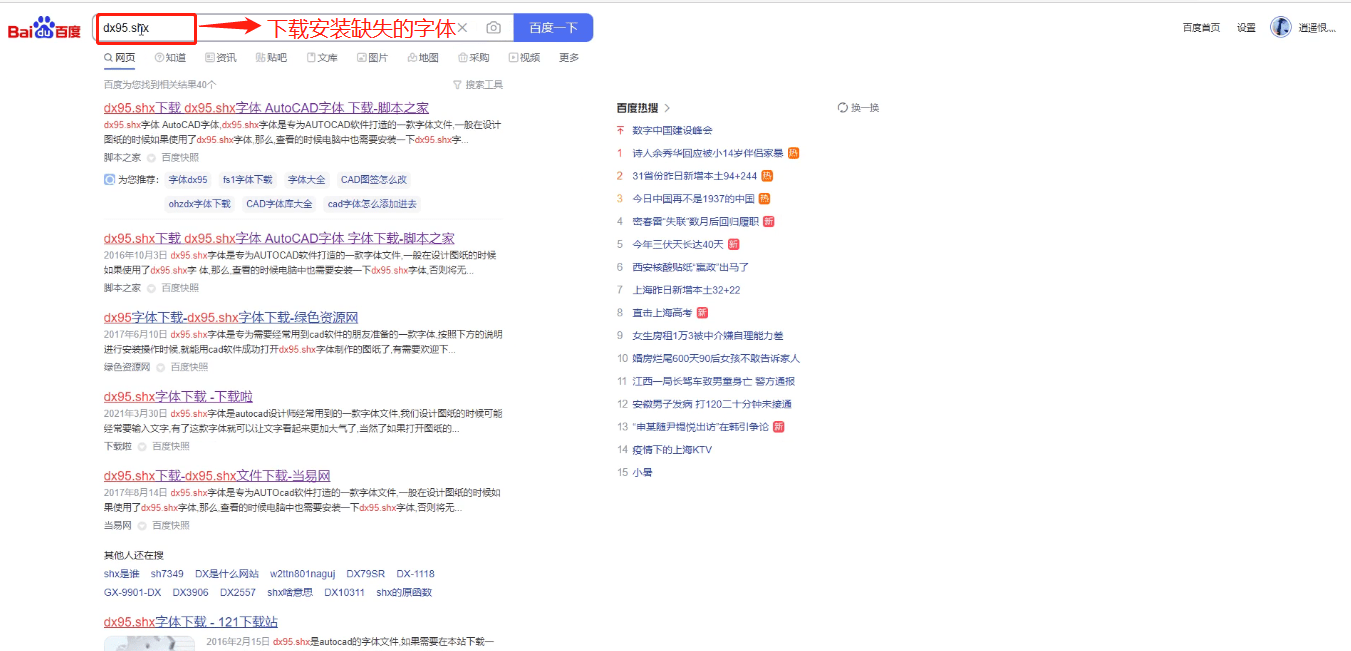Viewport: 1351px width, 651px height.
Task: Open image search via the camera icon
Action: 493,28
